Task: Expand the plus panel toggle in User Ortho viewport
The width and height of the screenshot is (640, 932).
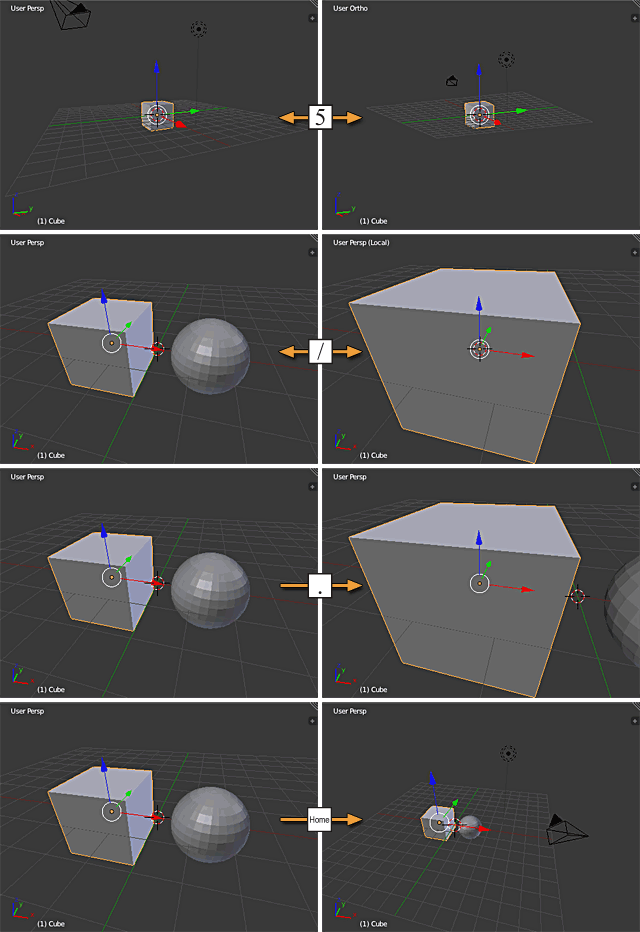Action: 633,18
